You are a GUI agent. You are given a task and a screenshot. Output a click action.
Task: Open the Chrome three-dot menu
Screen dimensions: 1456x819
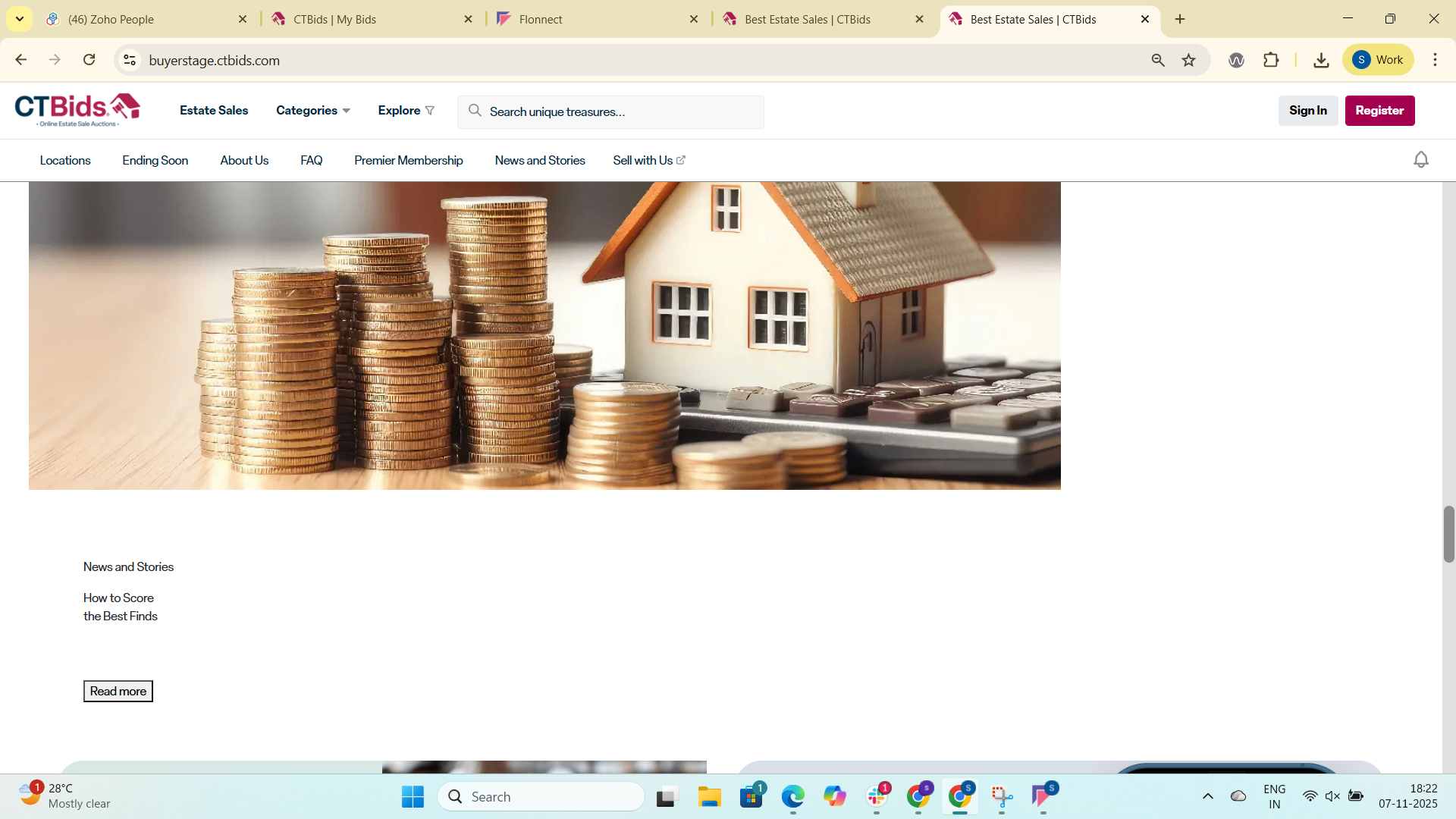tap(1435, 60)
